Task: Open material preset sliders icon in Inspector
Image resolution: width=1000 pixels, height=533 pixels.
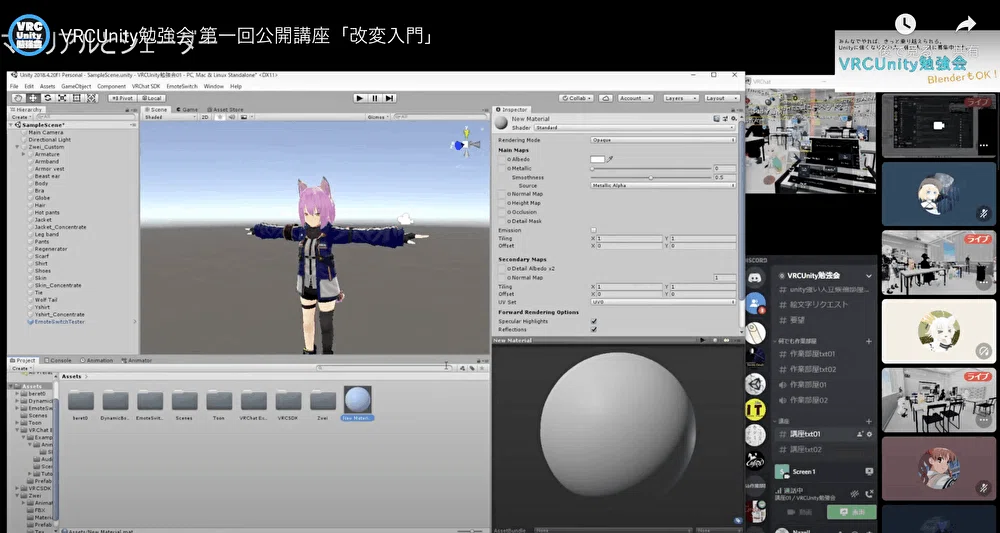Action: [x=725, y=119]
